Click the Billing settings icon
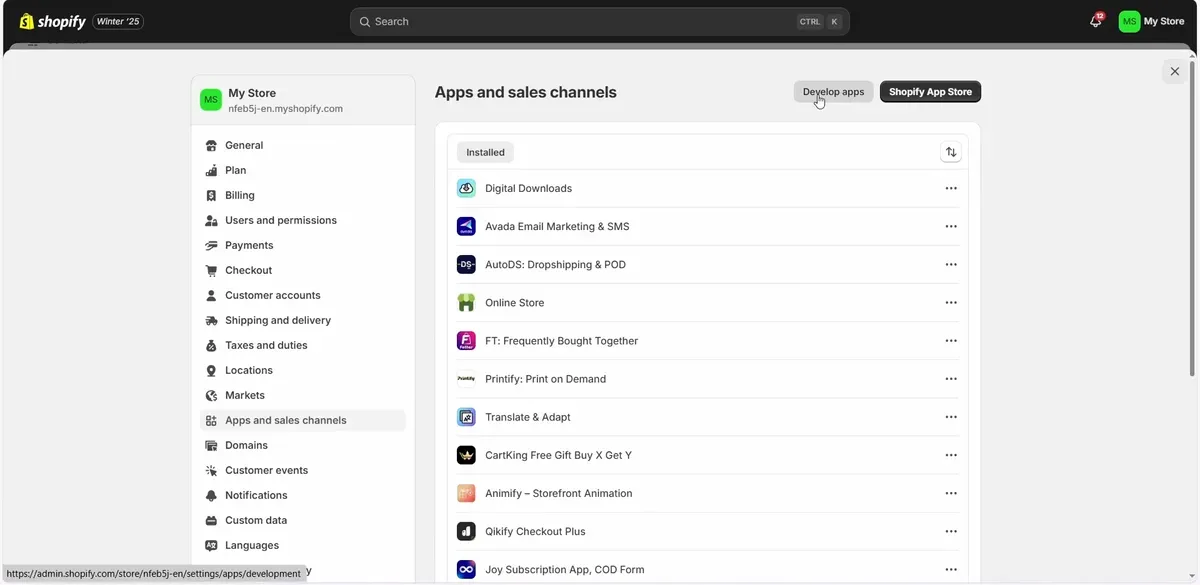The width and height of the screenshot is (1200, 585). point(211,195)
